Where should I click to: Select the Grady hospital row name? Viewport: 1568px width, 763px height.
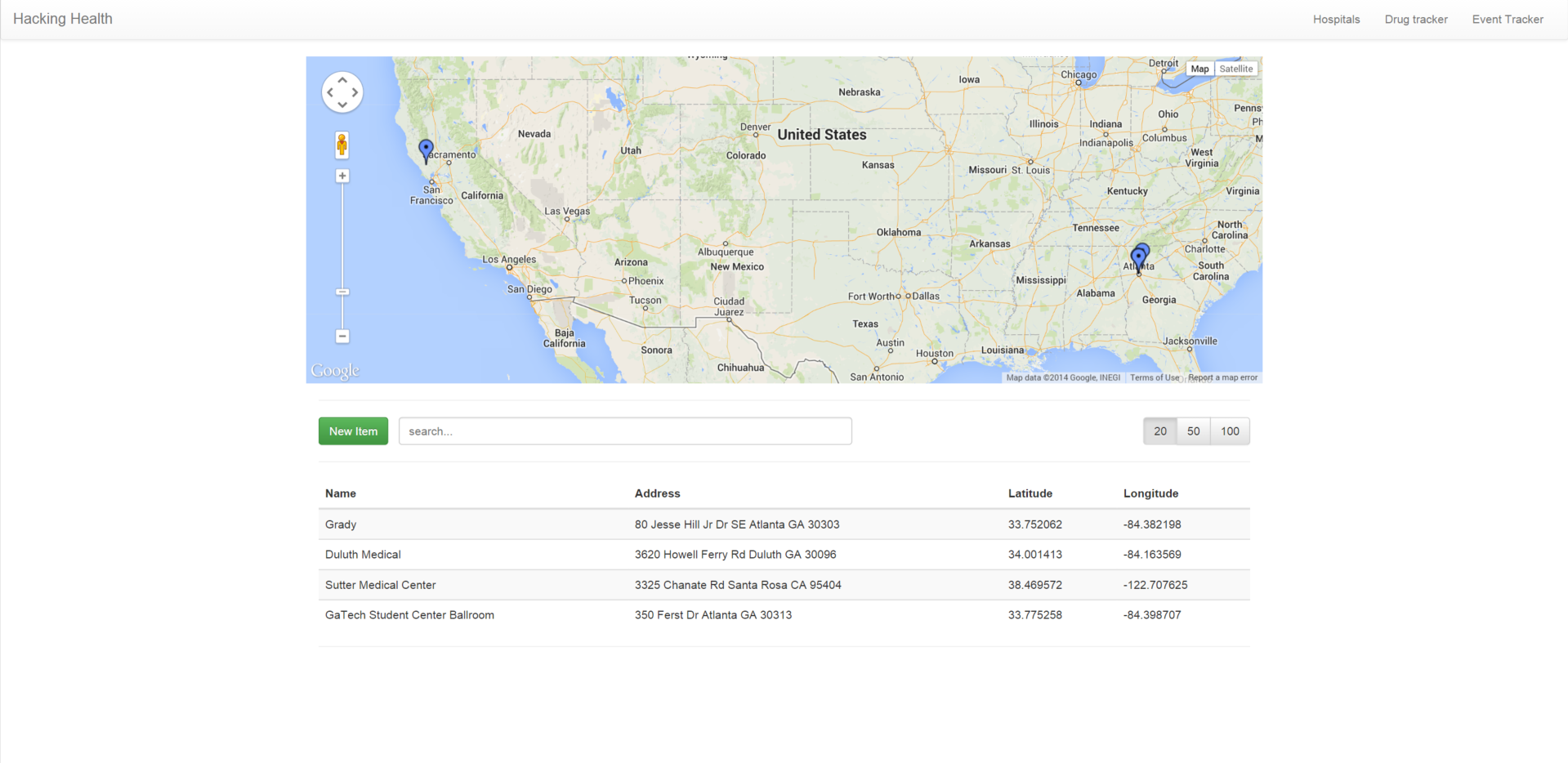pos(341,524)
